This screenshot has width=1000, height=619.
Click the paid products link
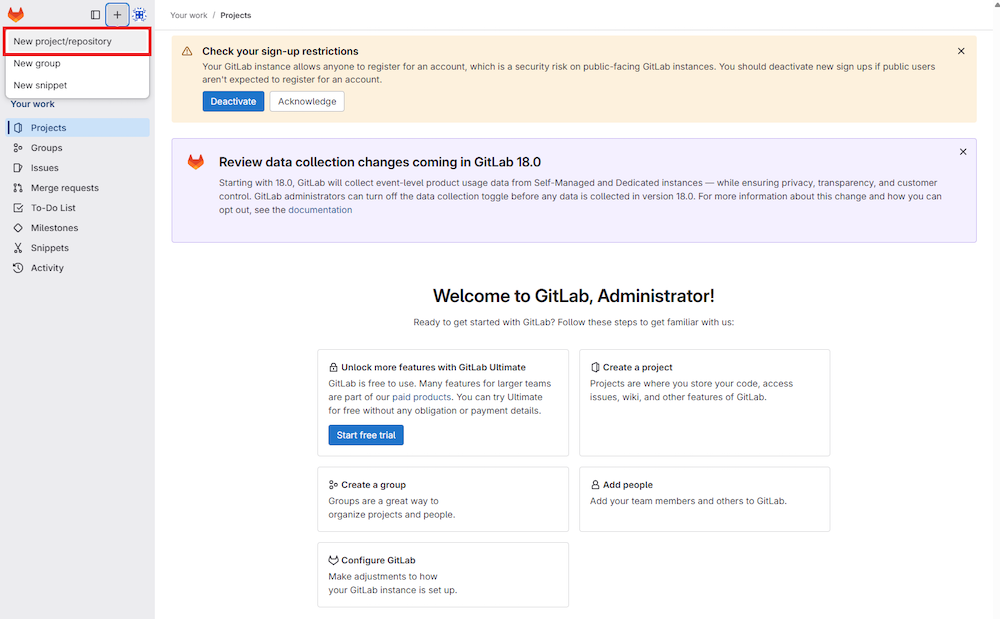(422, 396)
